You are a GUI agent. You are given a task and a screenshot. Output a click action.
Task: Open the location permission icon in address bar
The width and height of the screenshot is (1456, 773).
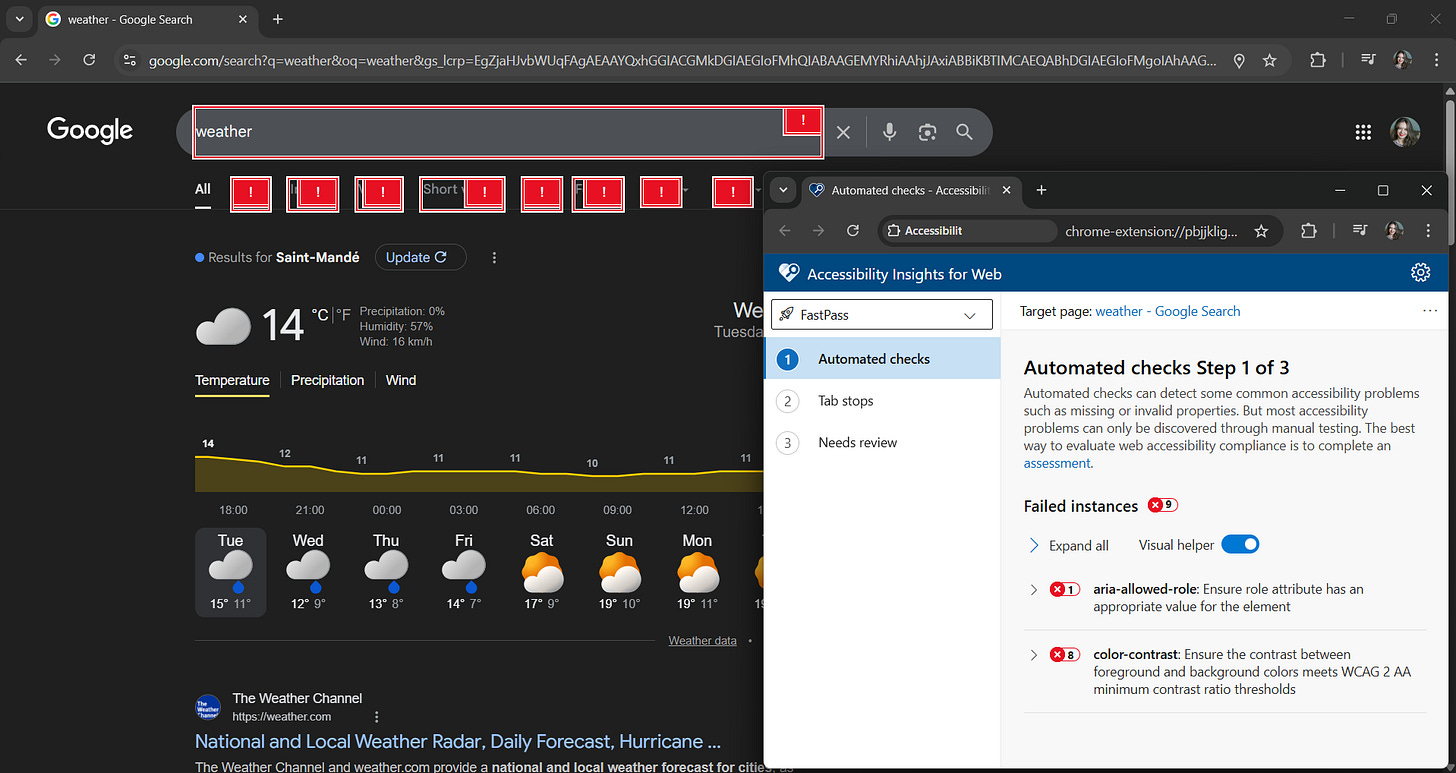[1239, 60]
